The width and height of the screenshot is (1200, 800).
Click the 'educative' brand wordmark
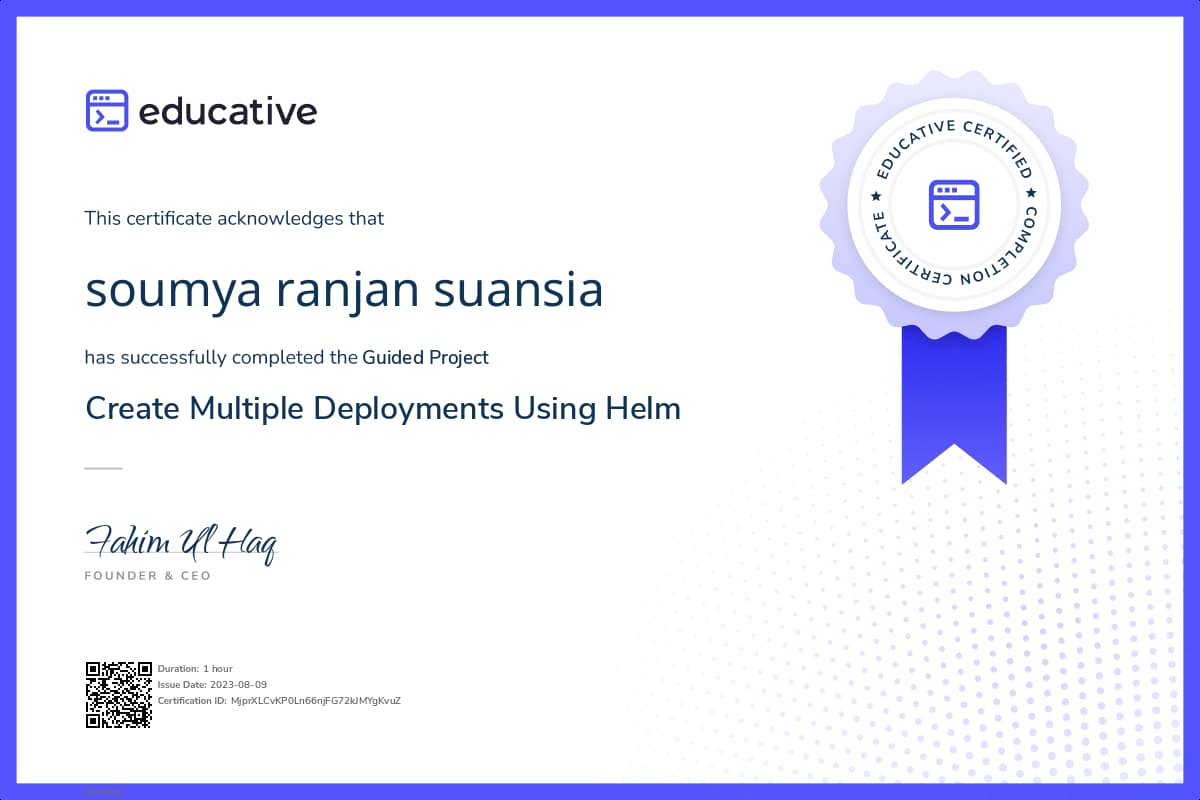[x=228, y=111]
